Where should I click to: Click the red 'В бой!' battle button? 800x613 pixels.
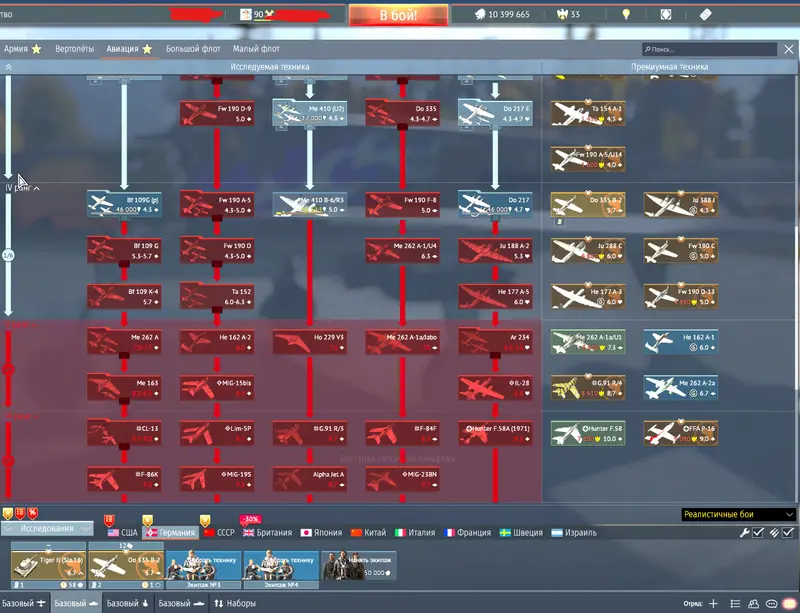(x=397, y=15)
